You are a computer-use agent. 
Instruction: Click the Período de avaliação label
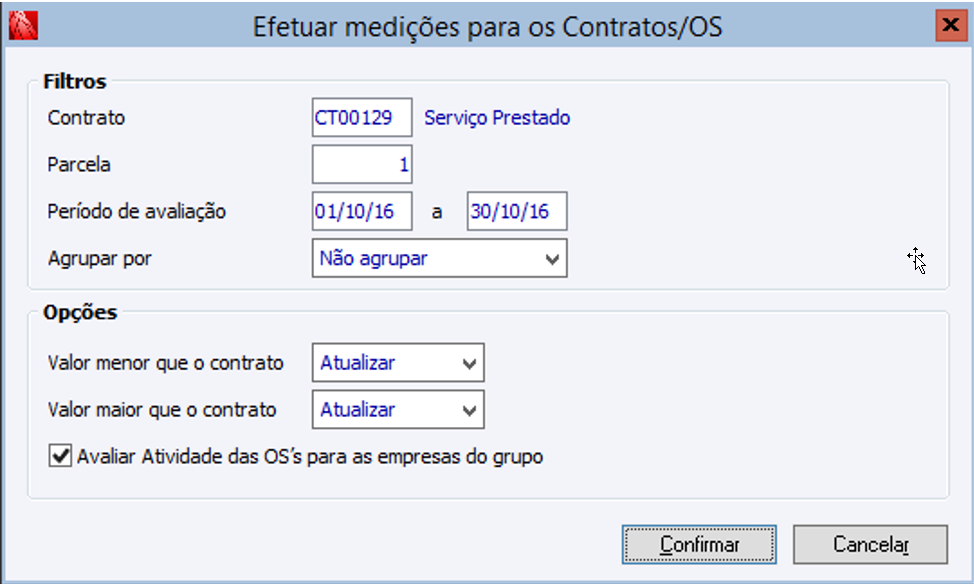(x=137, y=212)
